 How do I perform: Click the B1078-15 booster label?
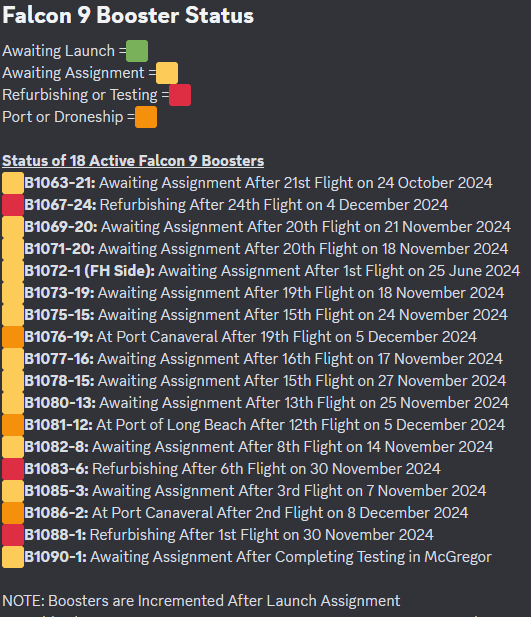point(59,381)
